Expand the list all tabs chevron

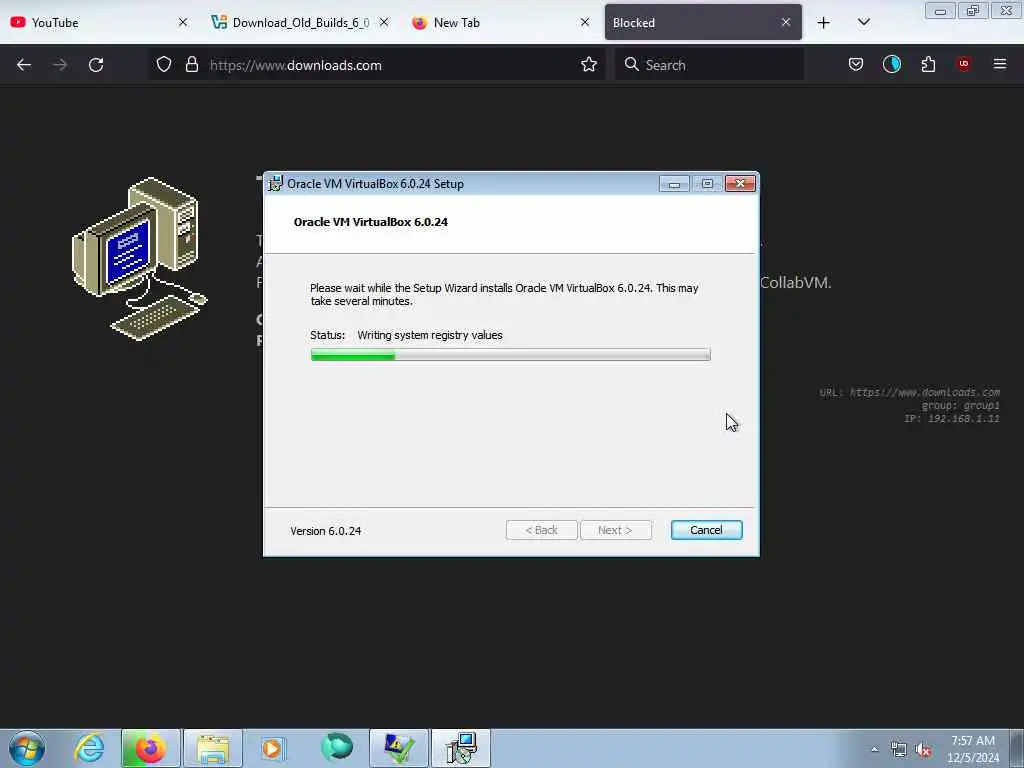(x=863, y=22)
